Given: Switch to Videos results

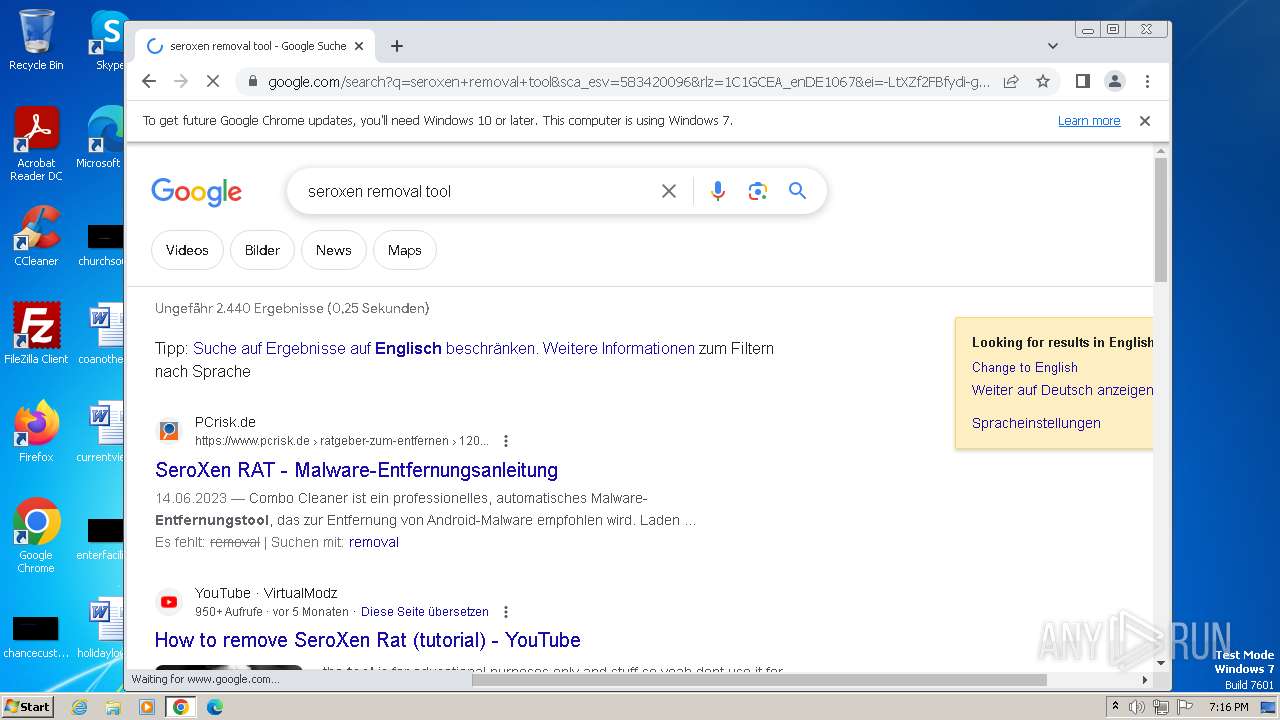Looking at the screenshot, I should 187,250.
